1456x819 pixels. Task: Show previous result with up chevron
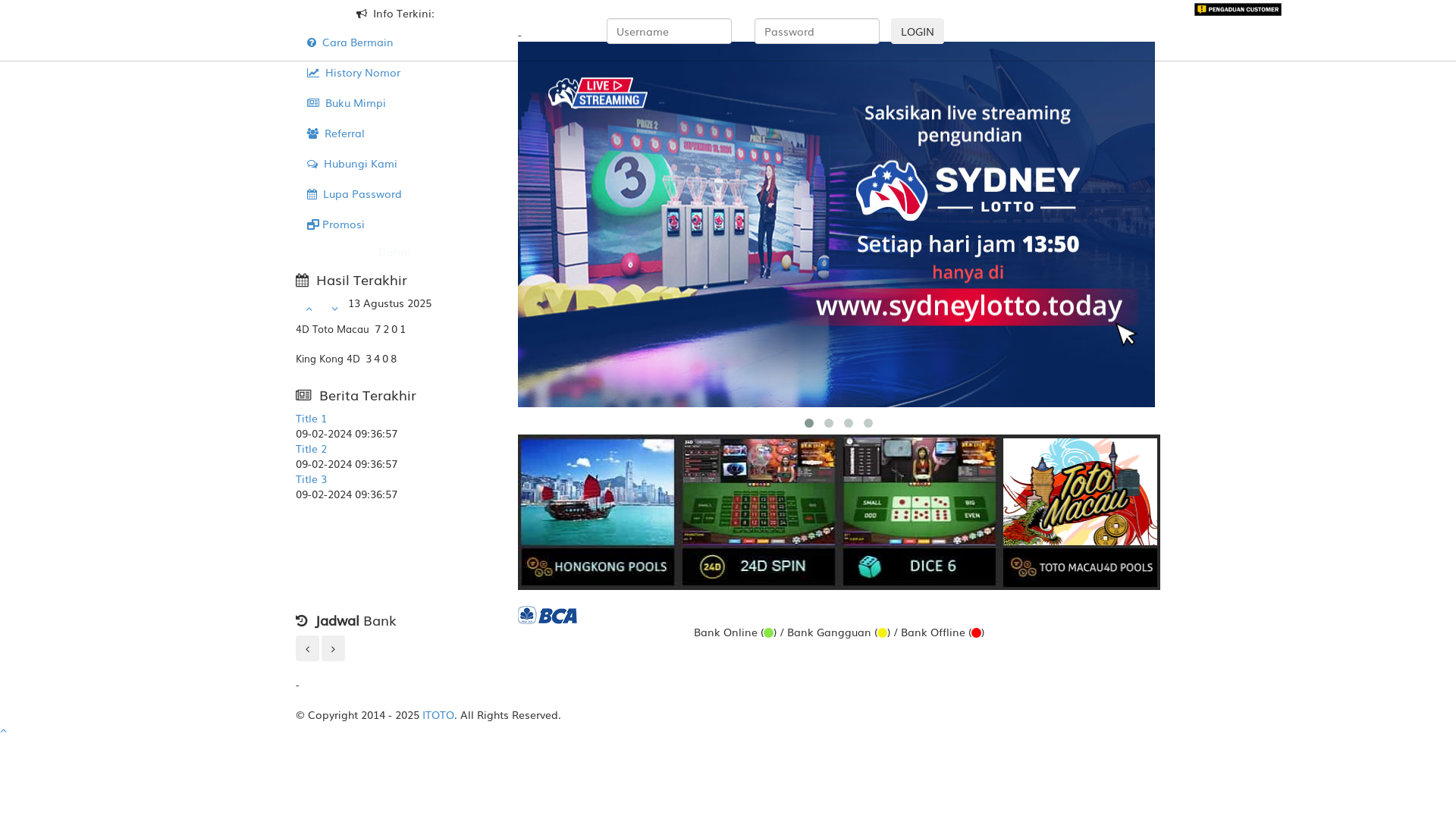[309, 309]
